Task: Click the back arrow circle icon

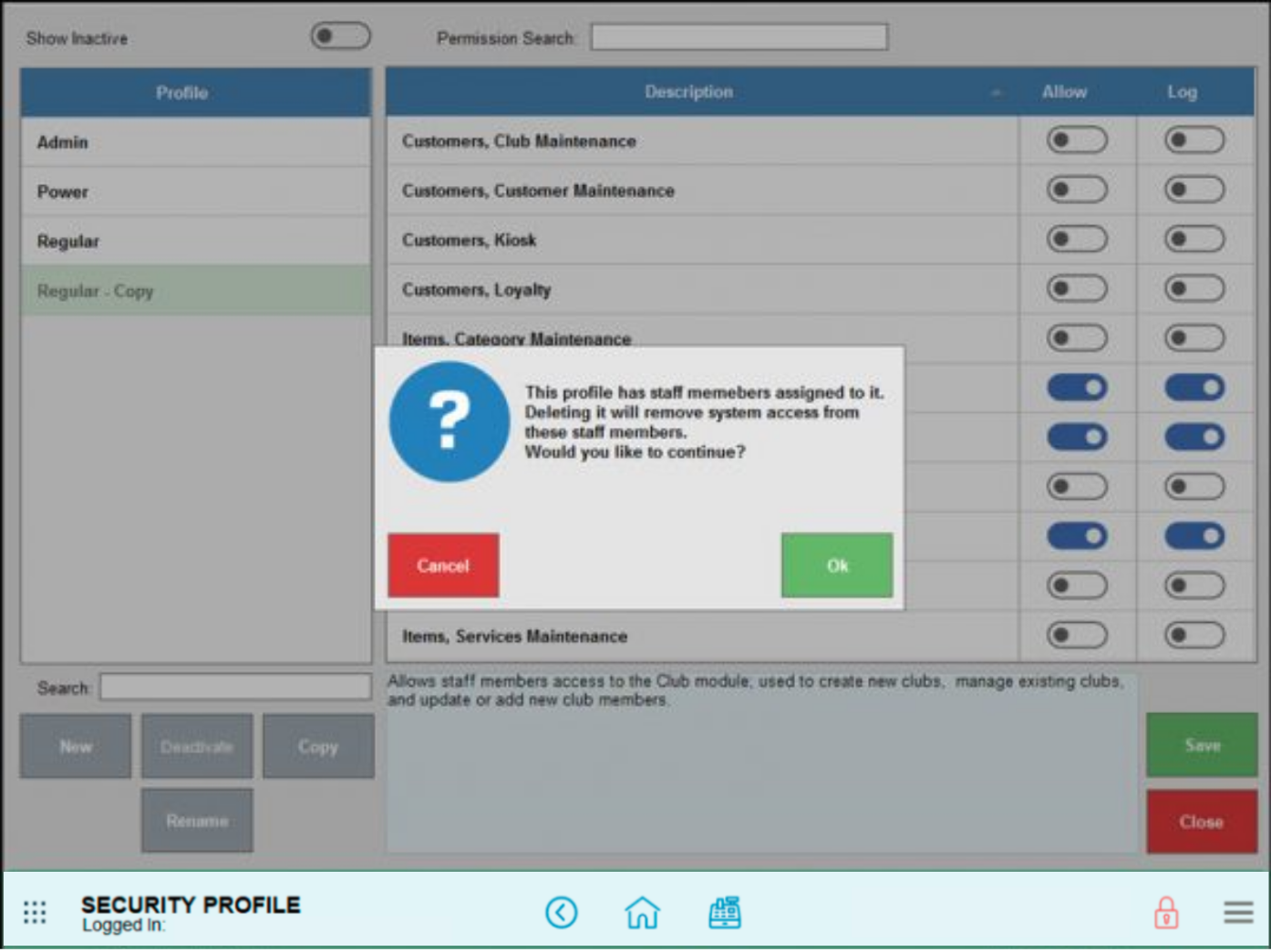Action: click(x=562, y=912)
